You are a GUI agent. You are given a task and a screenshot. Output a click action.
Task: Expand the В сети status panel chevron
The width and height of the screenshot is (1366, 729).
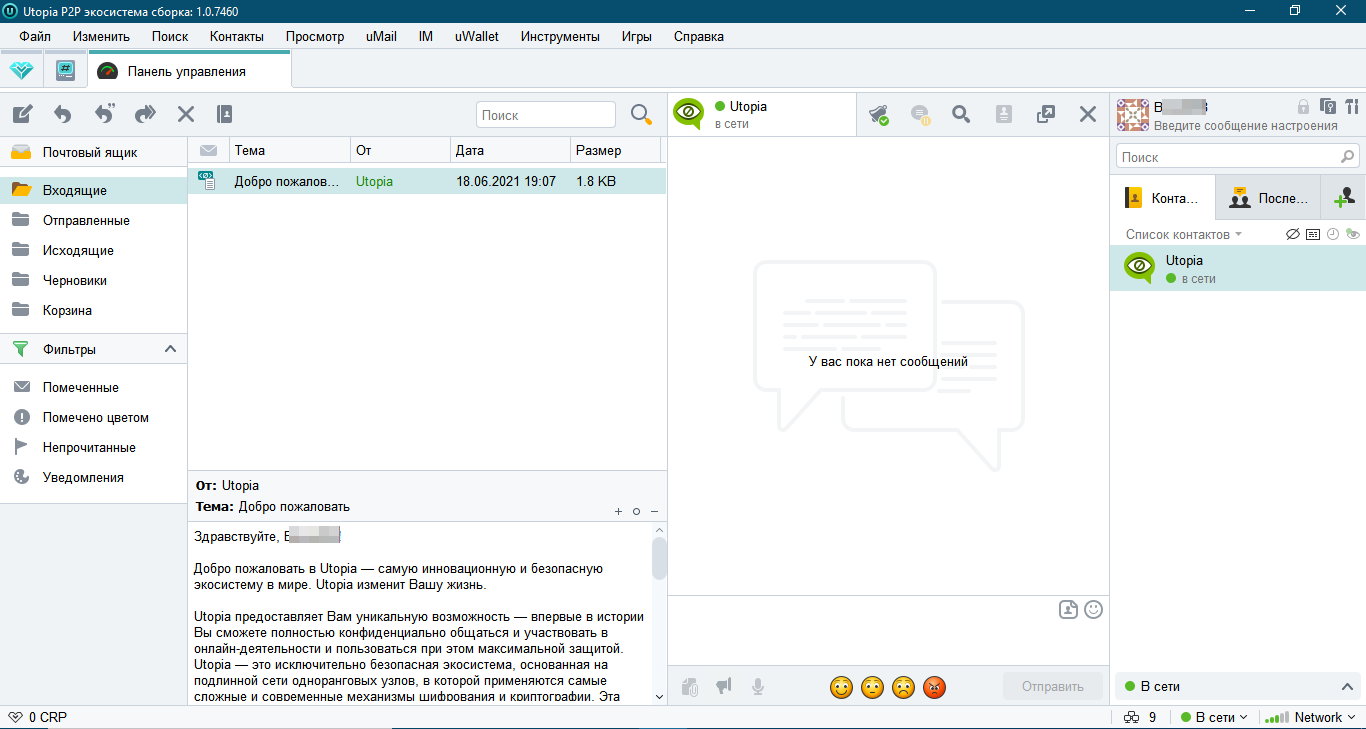[1347, 687]
